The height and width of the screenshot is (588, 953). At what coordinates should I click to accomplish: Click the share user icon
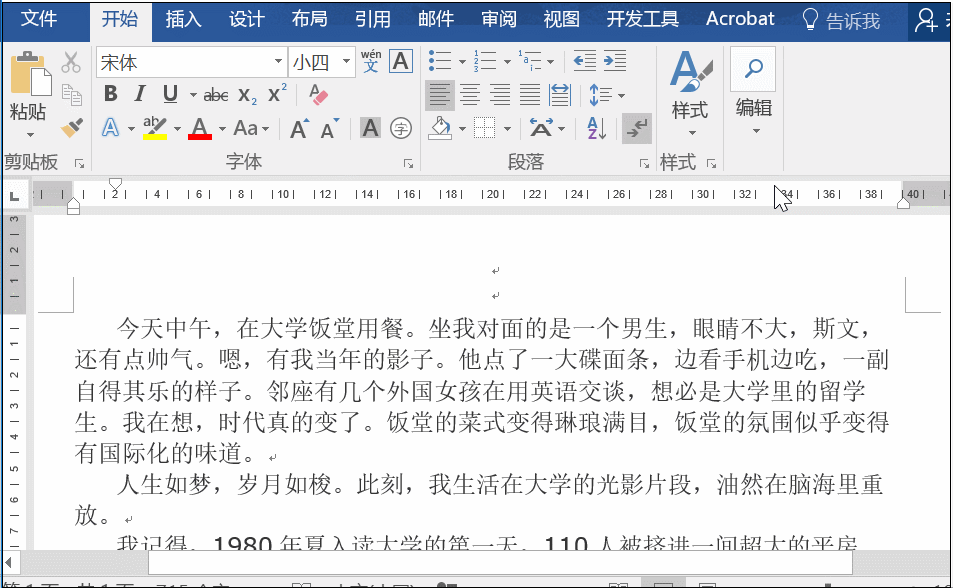[926, 20]
